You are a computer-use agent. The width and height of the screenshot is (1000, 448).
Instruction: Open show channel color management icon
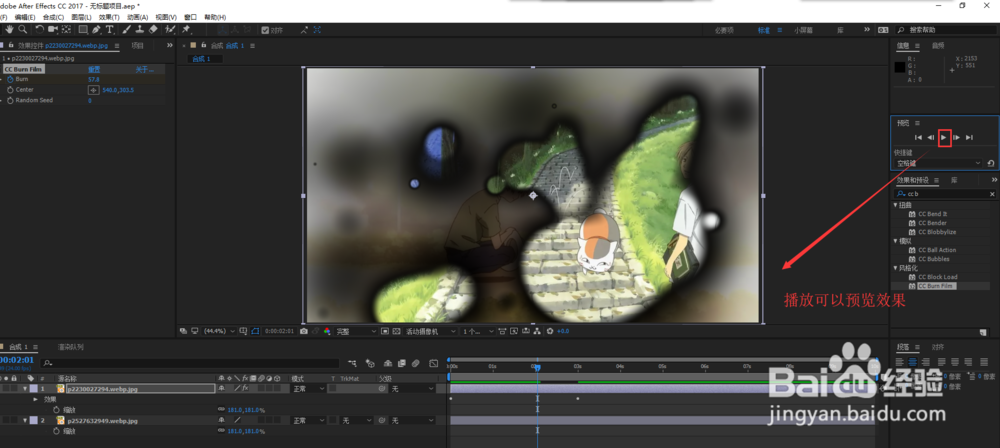pos(327,331)
